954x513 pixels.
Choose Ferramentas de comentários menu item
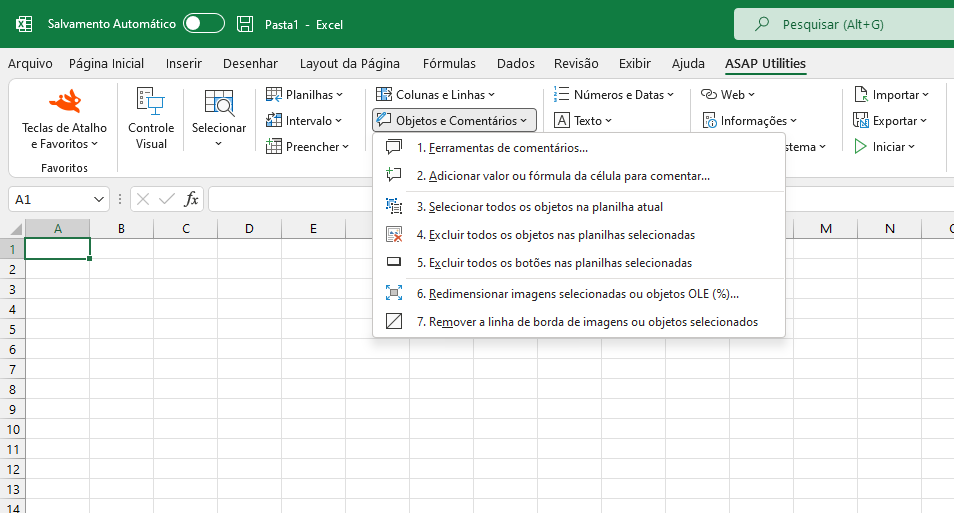point(579,148)
